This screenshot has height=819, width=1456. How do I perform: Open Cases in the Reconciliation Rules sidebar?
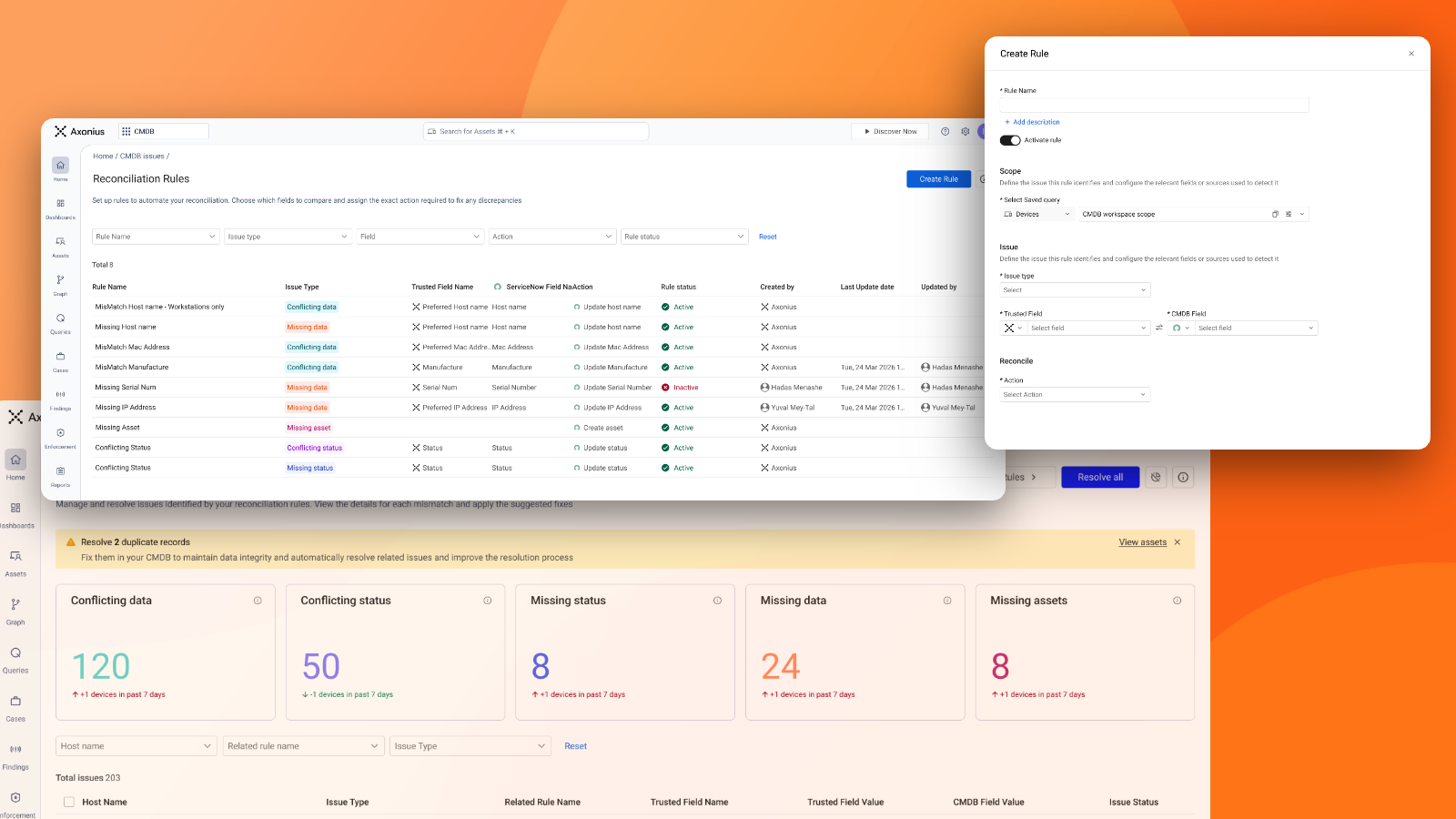coord(60,361)
